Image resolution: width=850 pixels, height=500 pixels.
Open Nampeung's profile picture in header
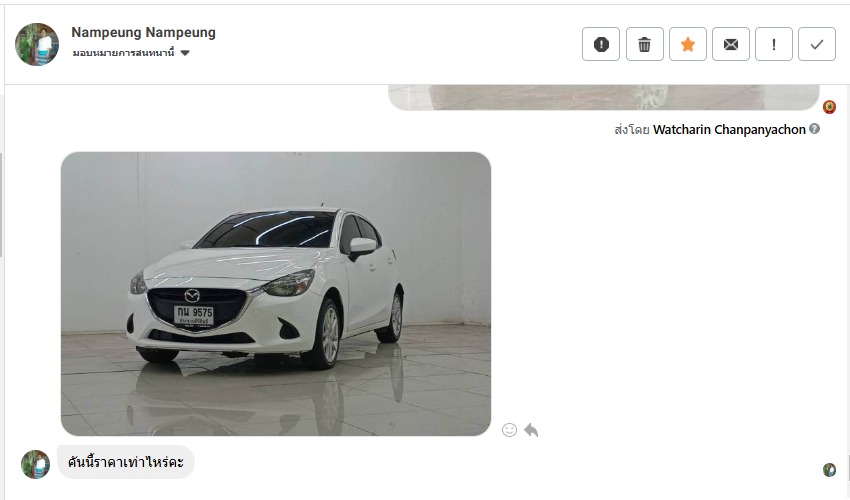click(37, 44)
